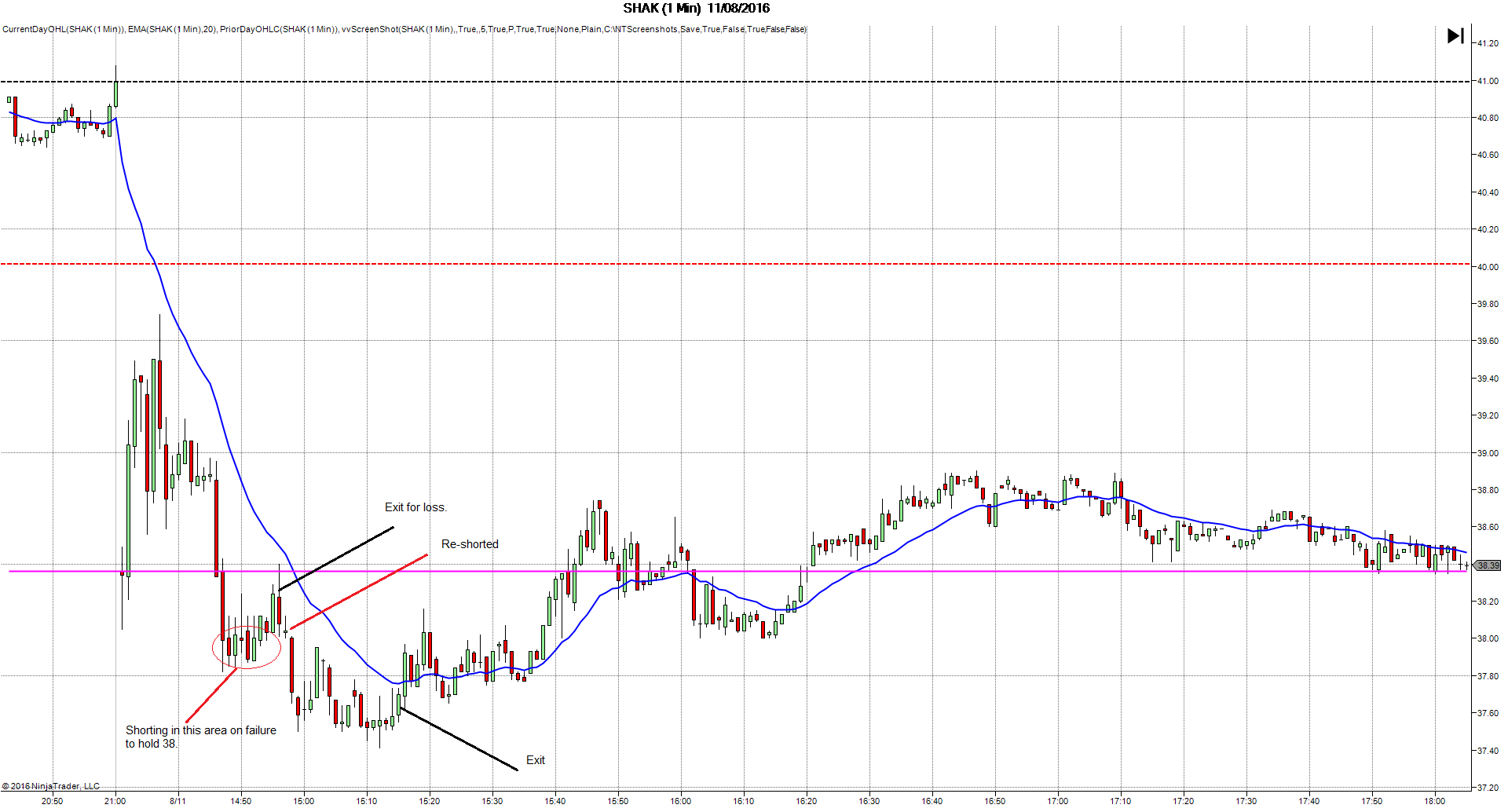This screenshot has width=1508, height=812.
Task: Select the 37.80 price axis label
Action: [x=1488, y=676]
